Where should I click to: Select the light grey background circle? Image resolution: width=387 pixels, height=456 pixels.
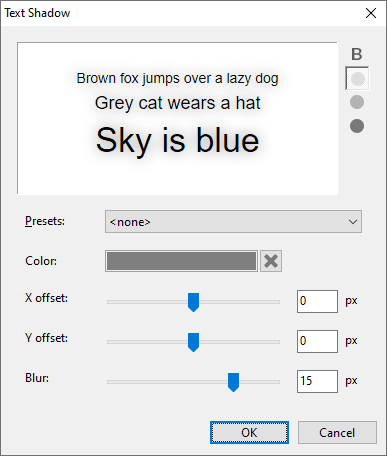pos(357,79)
